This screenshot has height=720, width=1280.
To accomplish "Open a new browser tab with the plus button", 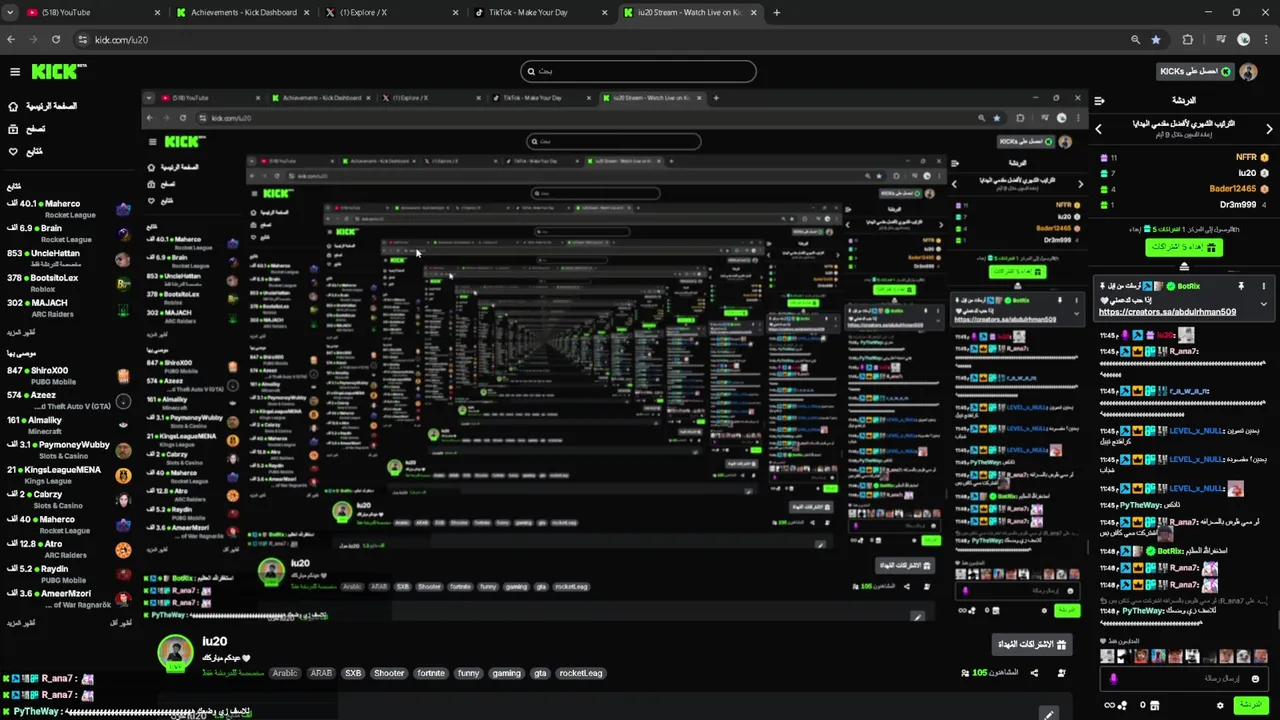I will click(x=777, y=12).
